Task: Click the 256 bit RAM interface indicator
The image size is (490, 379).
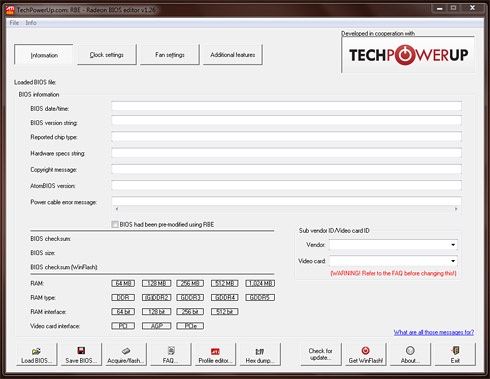Action: coord(190,312)
